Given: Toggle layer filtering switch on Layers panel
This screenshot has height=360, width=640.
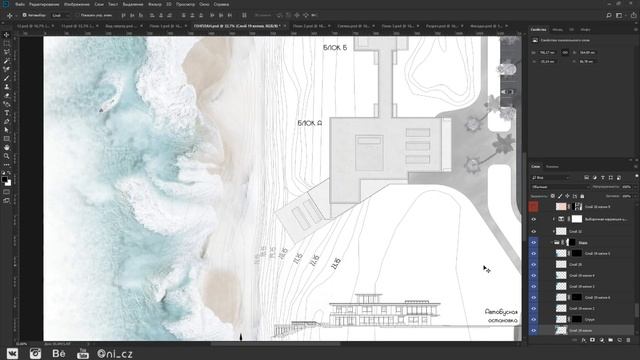Looking at the screenshot, I should [637, 176].
